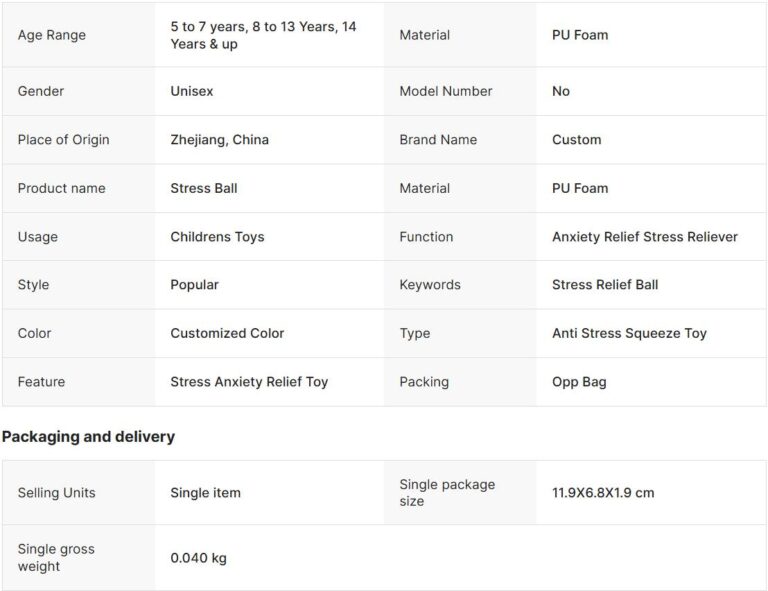Image resolution: width=768 pixels, height=591 pixels.
Task: Select the "Custom" brand name value
Action: point(577,140)
